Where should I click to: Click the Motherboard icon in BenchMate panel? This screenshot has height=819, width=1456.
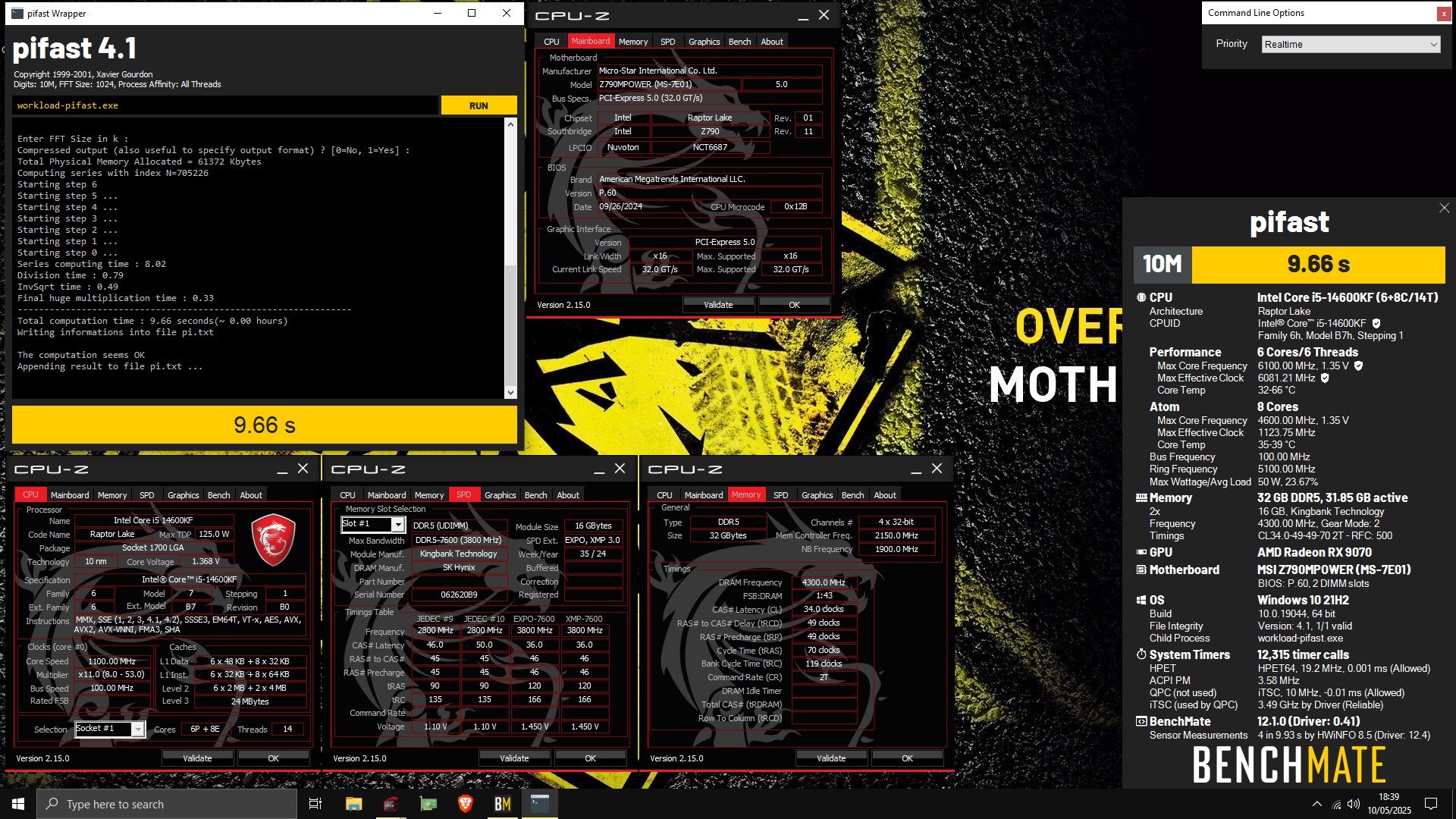point(1141,570)
